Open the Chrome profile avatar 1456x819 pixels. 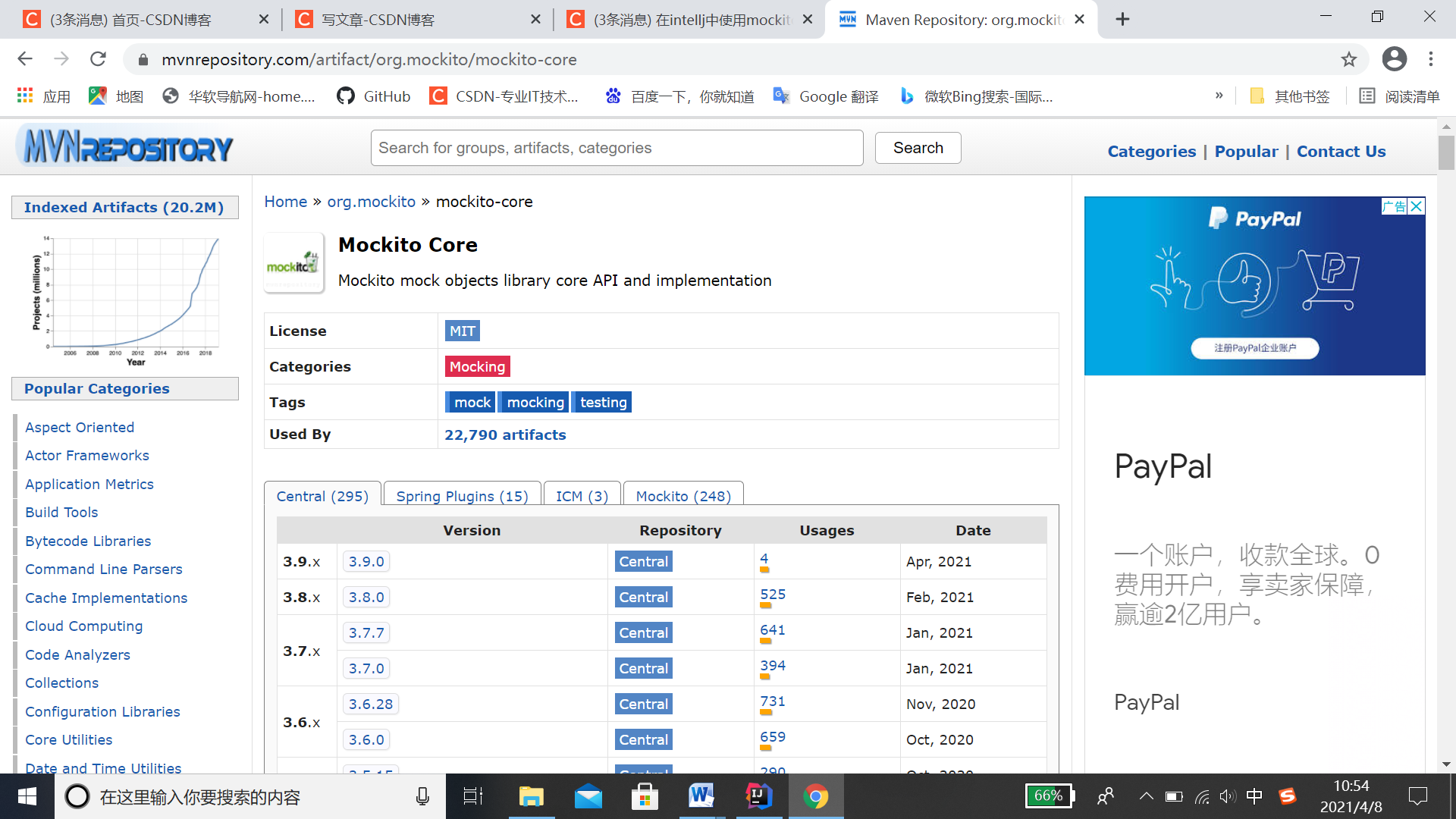1394,59
